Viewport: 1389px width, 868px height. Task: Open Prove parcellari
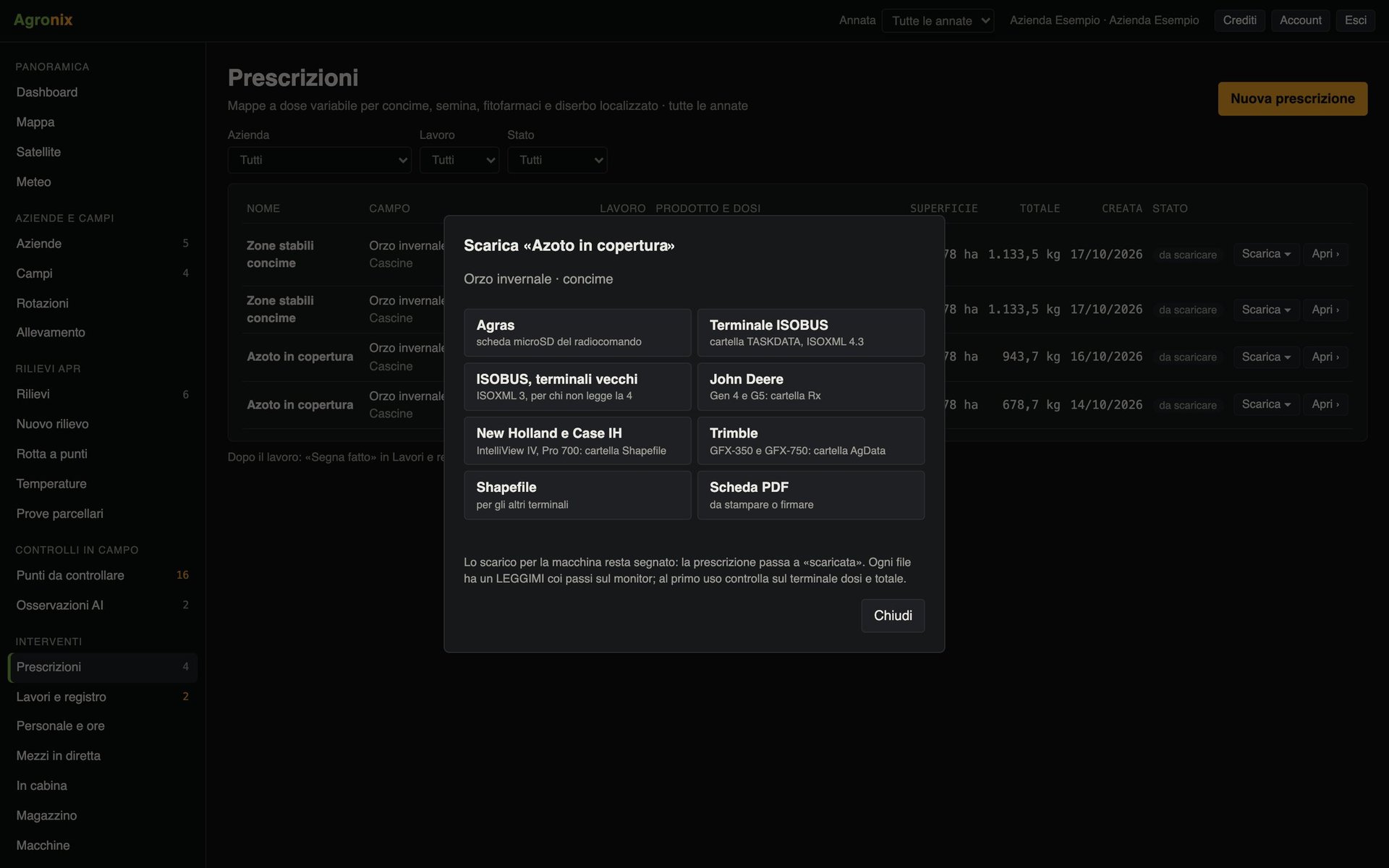coord(102,514)
